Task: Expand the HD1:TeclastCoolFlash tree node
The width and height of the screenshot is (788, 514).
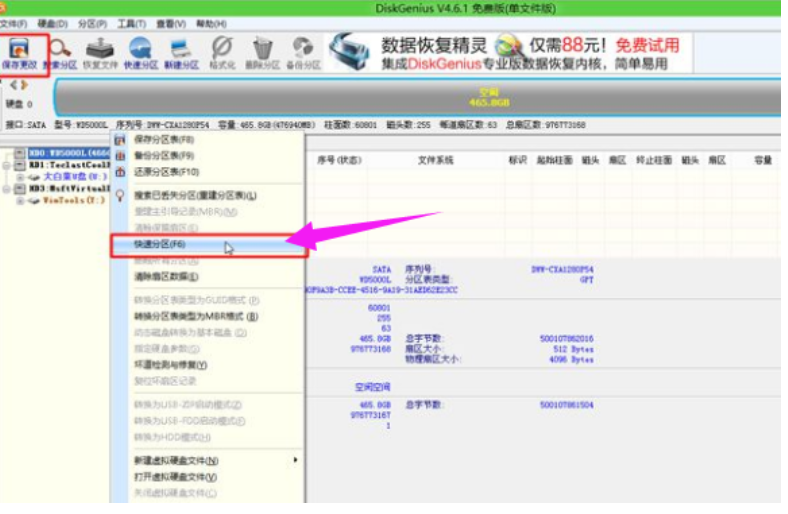Action: (x=7, y=165)
